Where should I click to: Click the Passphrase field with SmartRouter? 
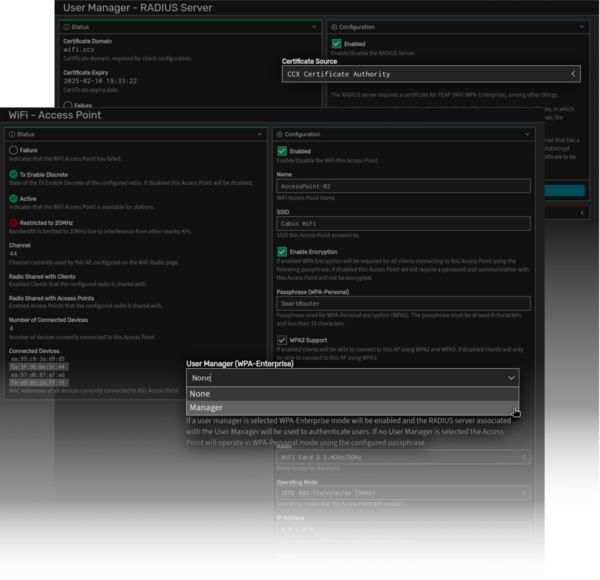(x=403, y=303)
